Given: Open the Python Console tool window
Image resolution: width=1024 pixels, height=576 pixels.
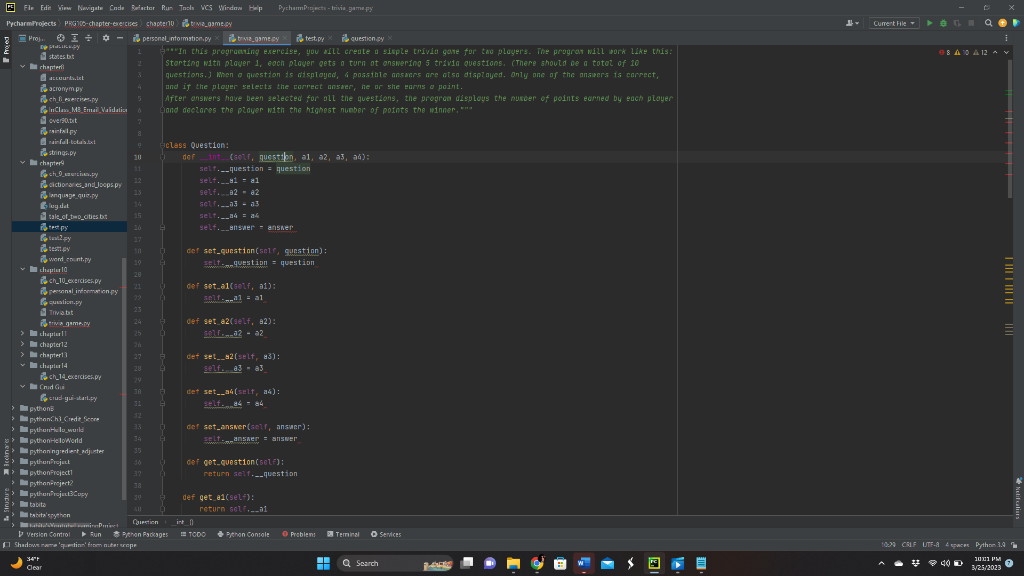Looking at the screenshot, I should [245, 534].
